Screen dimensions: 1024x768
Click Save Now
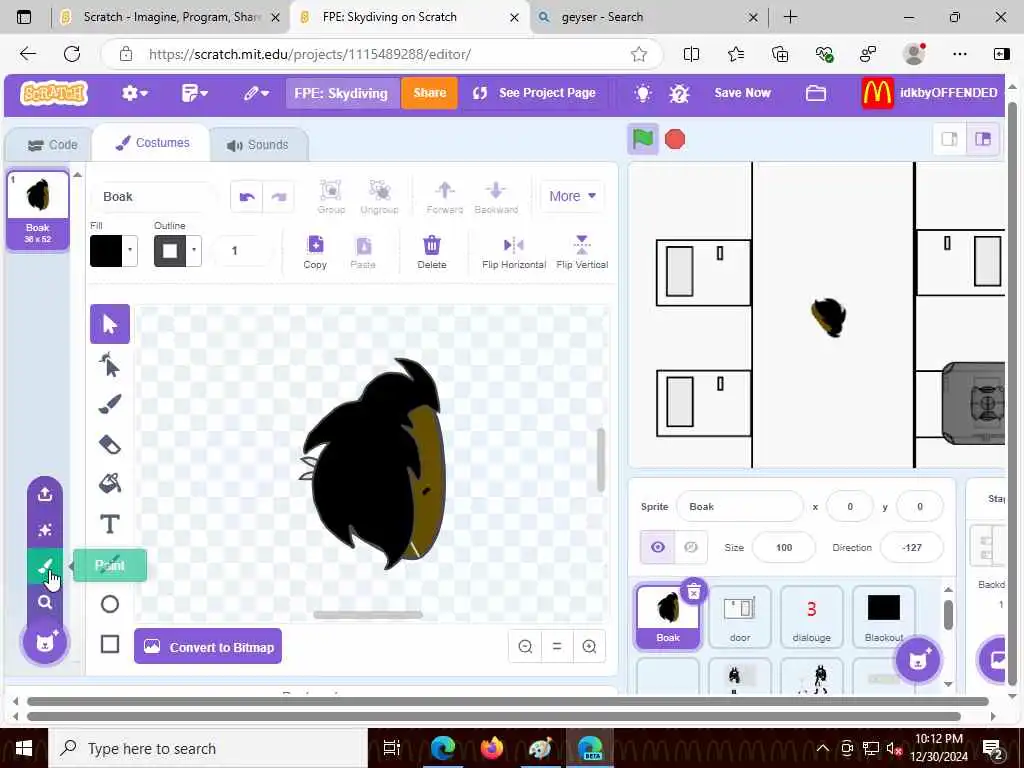[x=743, y=93]
